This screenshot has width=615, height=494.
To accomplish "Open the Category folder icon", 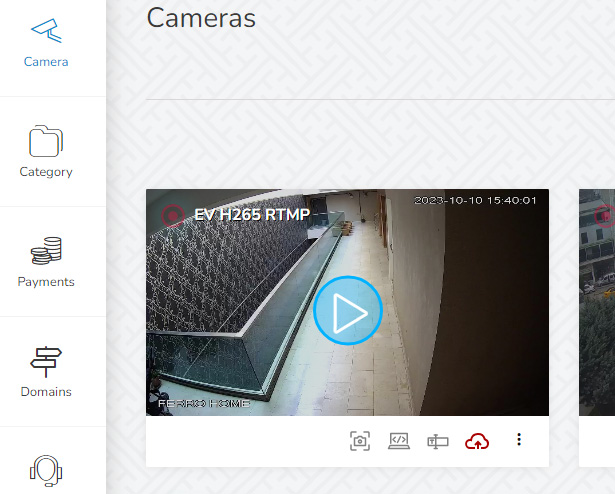I will click(x=46, y=141).
